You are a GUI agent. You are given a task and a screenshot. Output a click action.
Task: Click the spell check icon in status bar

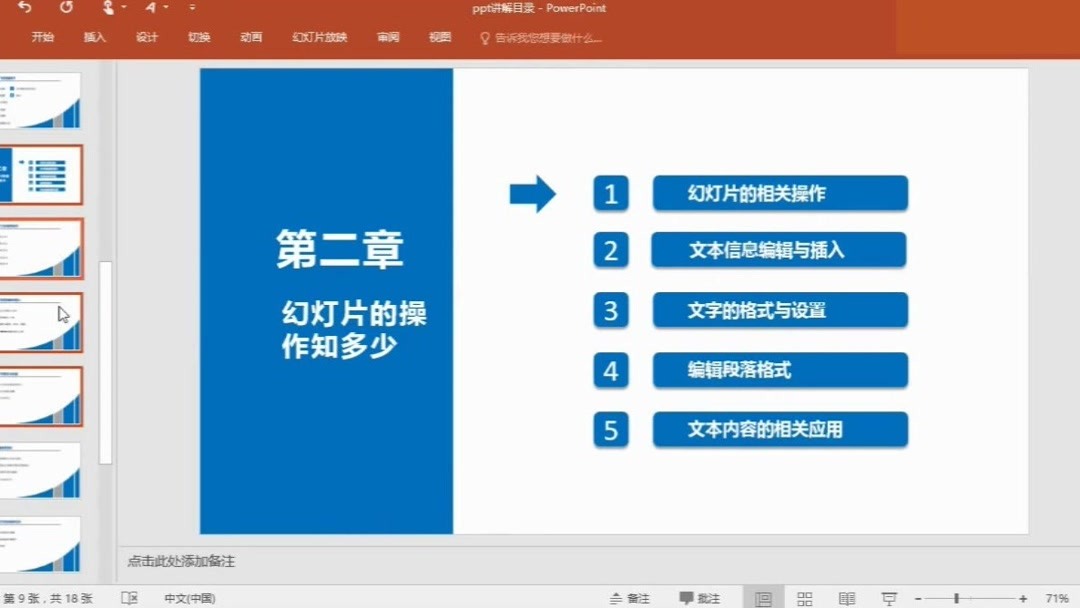pyautogui.click(x=129, y=598)
